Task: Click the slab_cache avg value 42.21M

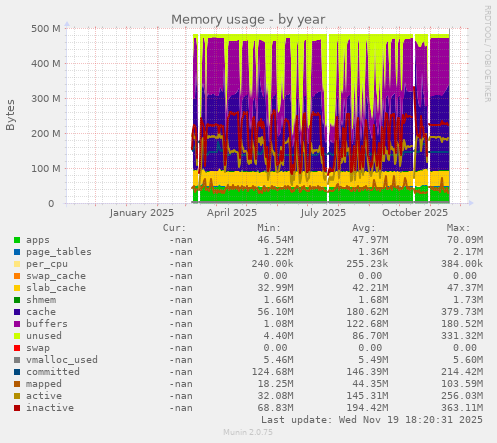Action: (x=370, y=288)
